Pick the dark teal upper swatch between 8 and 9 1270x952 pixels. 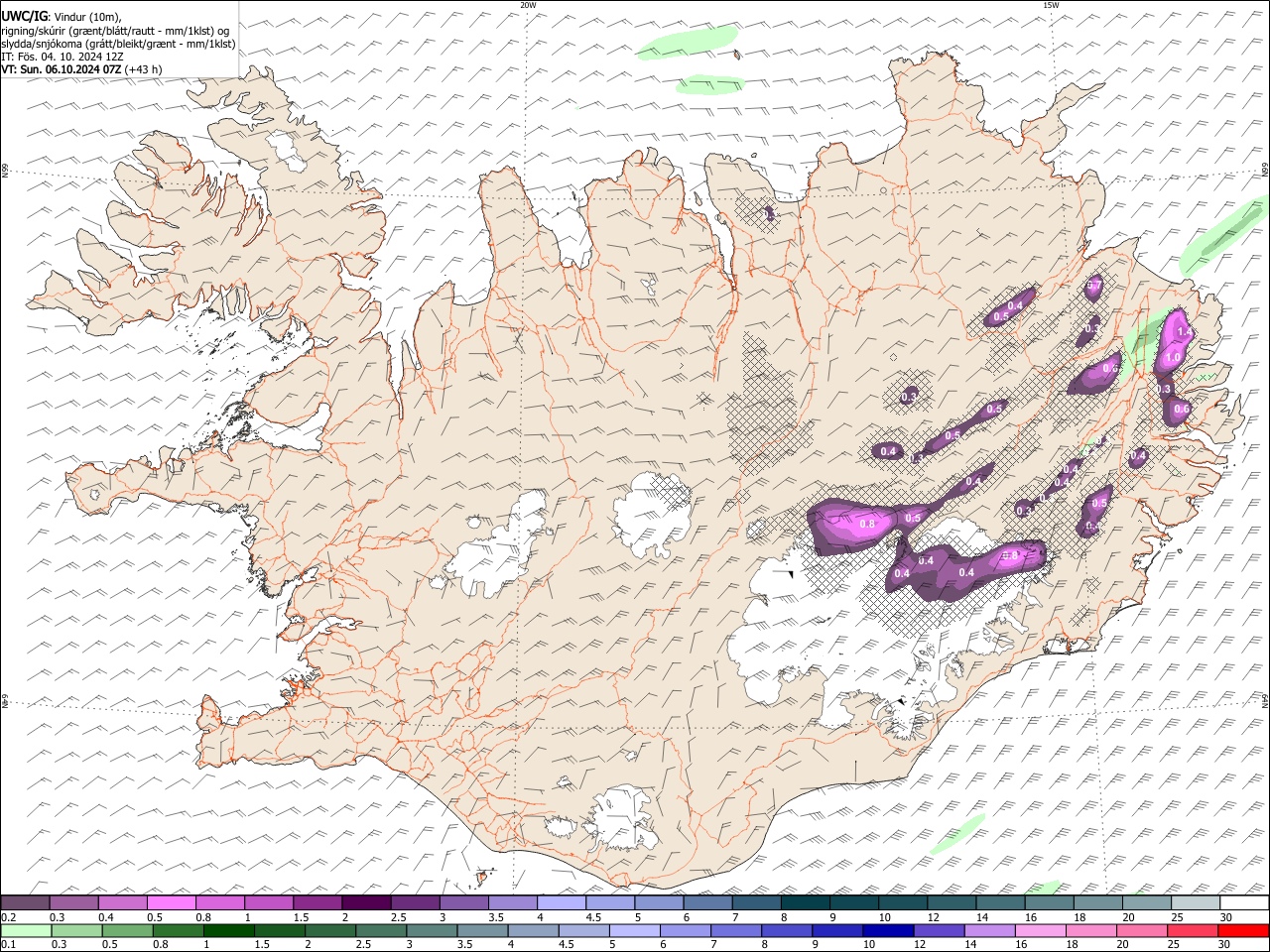[805, 902]
